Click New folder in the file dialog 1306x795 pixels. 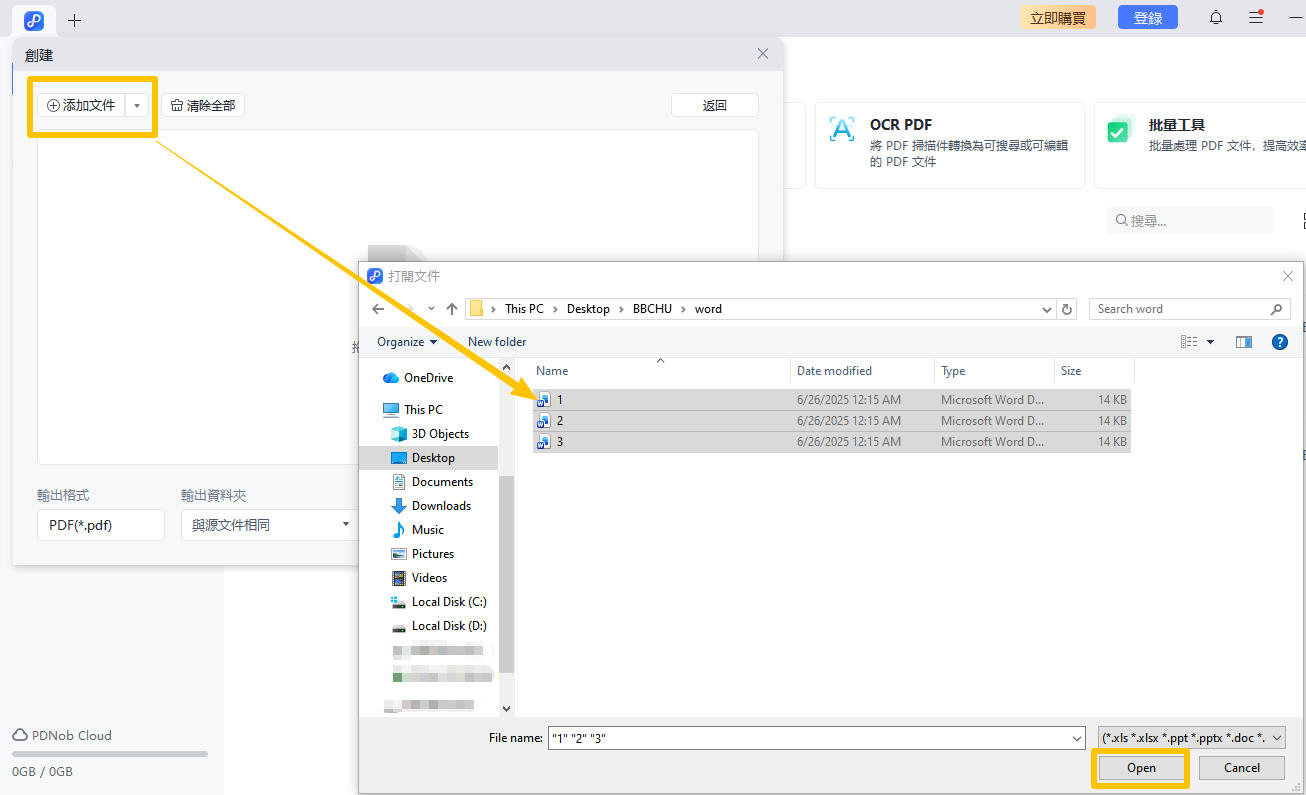(x=497, y=342)
